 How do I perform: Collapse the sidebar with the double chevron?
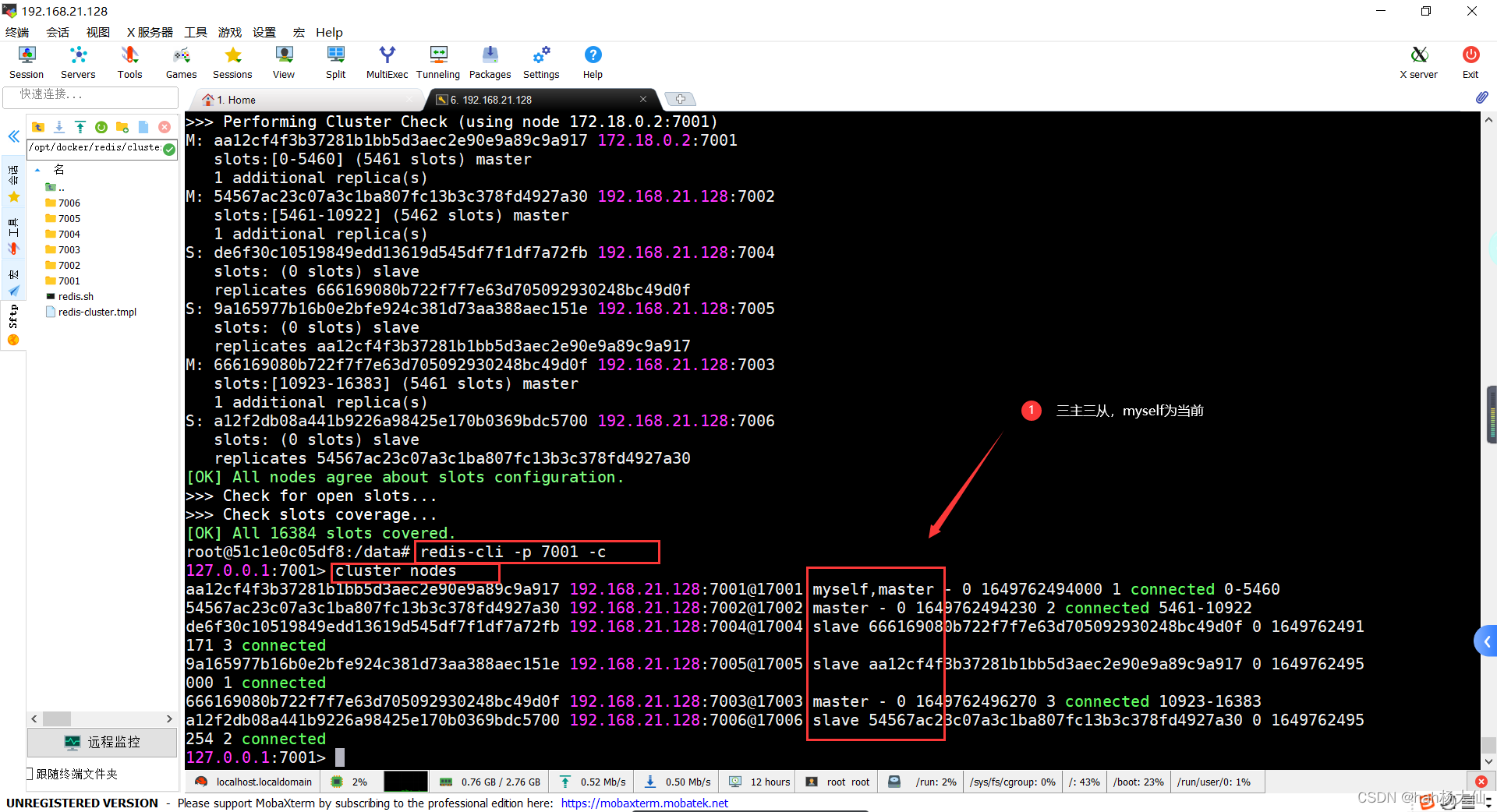coord(13,136)
